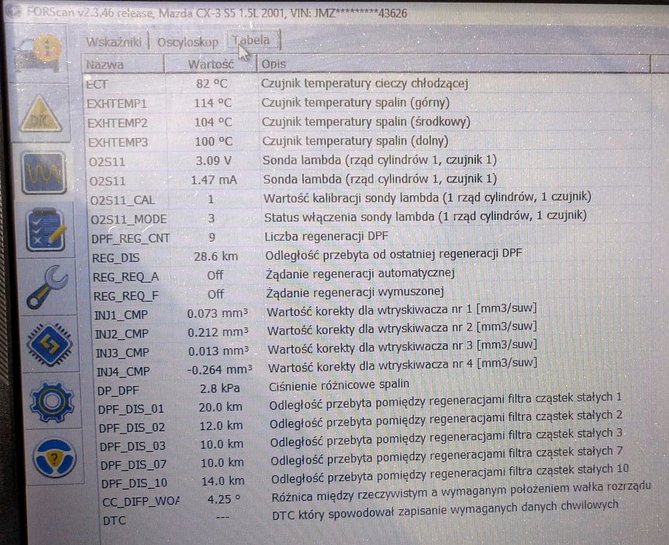Click the Nazwa column header
This screenshot has height=545, width=669.
click(105, 65)
